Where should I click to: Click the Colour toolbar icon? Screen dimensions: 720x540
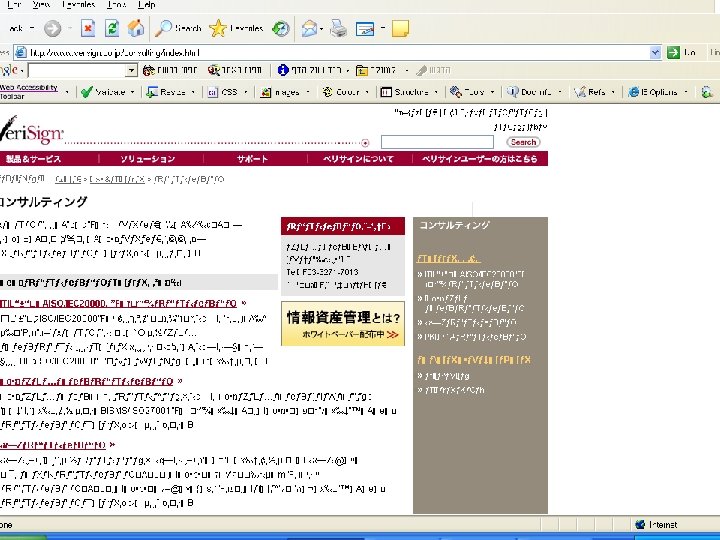(x=327, y=92)
